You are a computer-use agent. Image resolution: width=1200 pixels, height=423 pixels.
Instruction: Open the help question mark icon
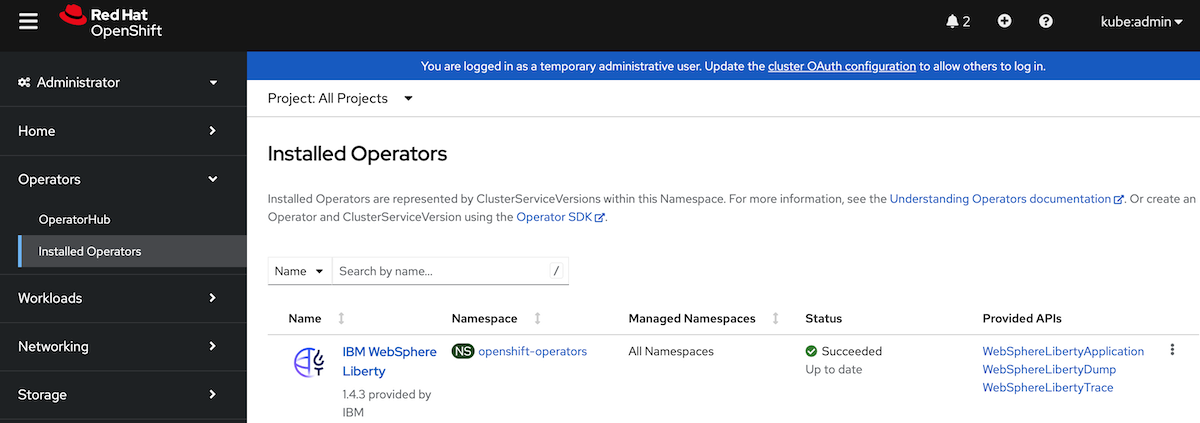1046,21
